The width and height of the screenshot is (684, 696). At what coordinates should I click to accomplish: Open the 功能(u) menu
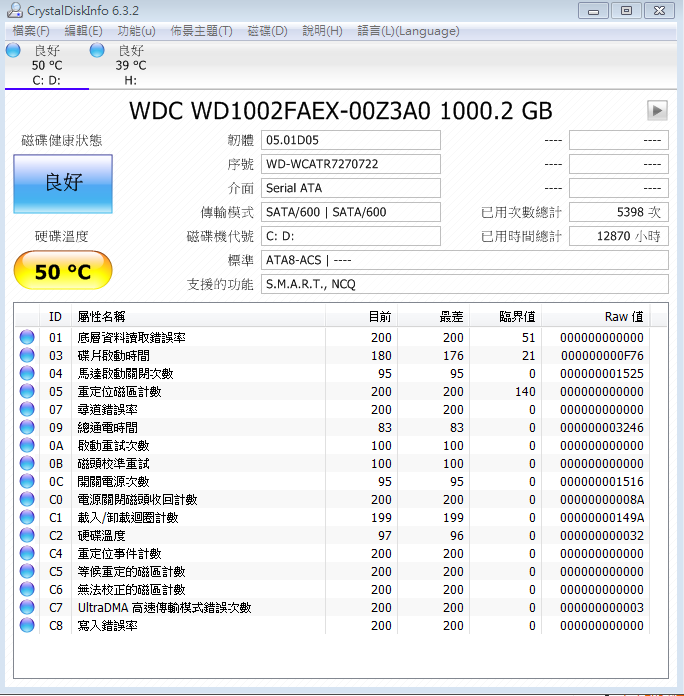pyautogui.click(x=136, y=31)
